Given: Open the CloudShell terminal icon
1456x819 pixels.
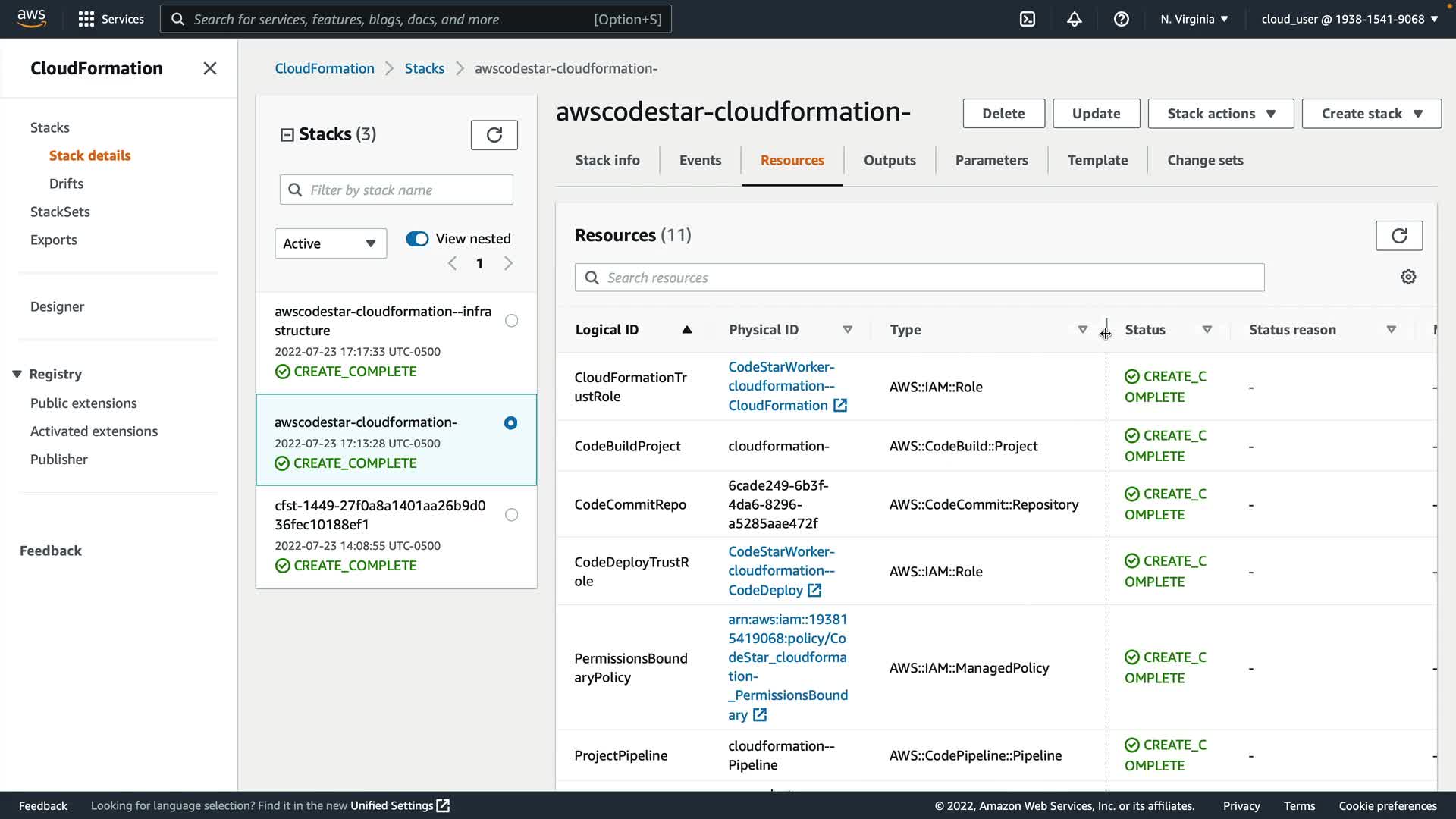Looking at the screenshot, I should [1028, 19].
